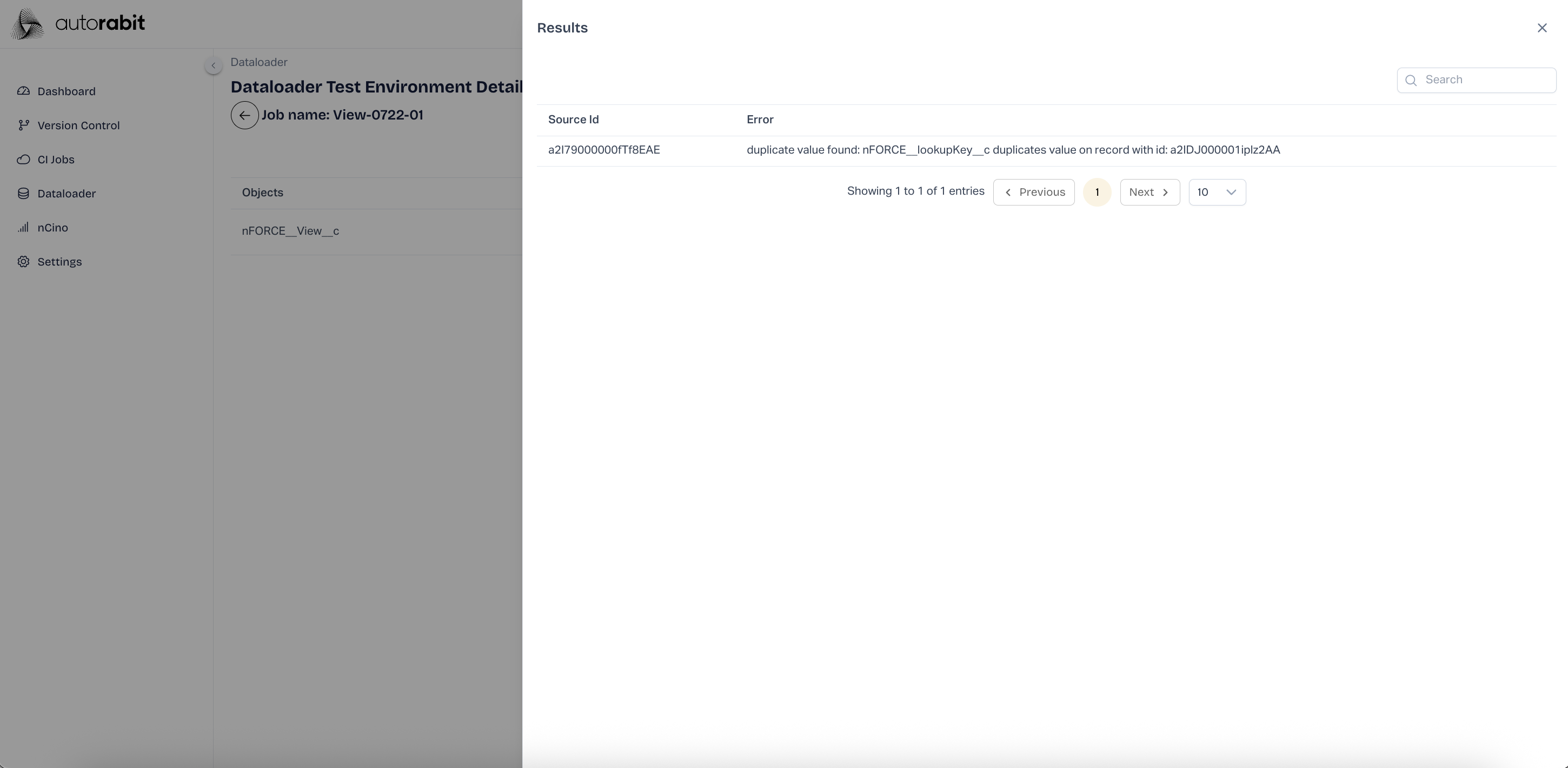The height and width of the screenshot is (768, 1568).
Task: Click the Settings gear icon
Action: 23,262
